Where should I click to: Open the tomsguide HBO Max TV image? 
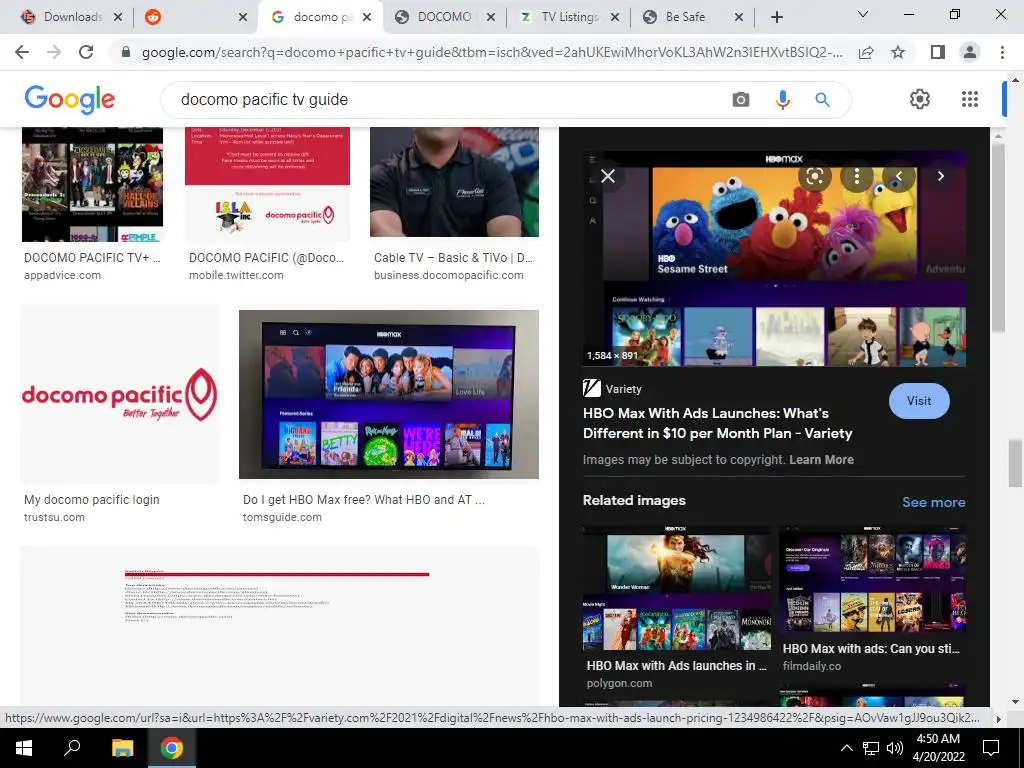pyautogui.click(x=389, y=394)
